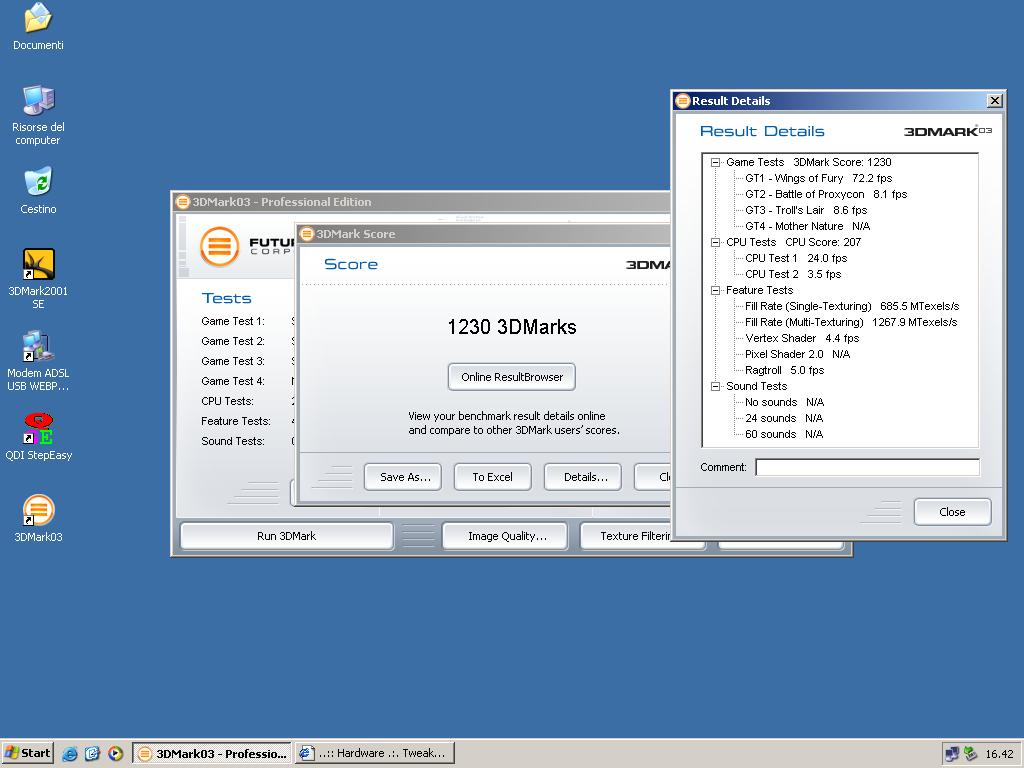The width and height of the screenshot is (1024, 768).
Task: Click the 'Feature Tests:' label in main window
Action: point(236,421)
